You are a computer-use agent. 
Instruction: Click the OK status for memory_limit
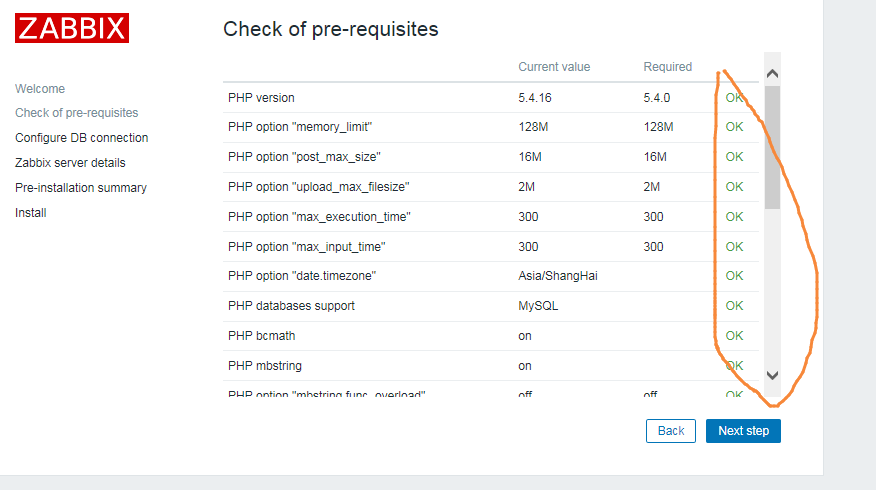734,127
